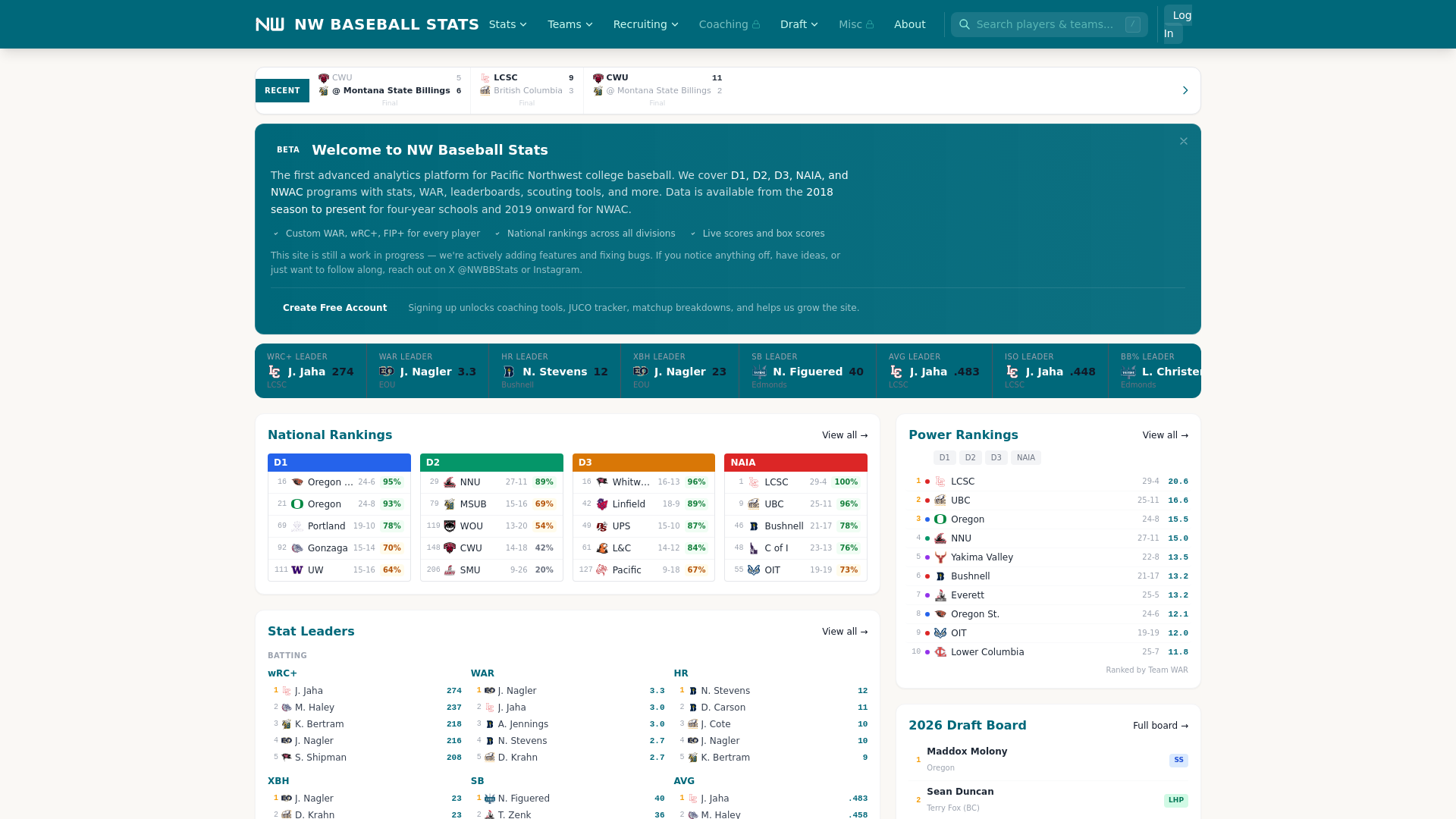Open LCSC vs British Columbia game score
Image resolution: width=1456 pixels, height=819 pixels.
(527, 90)
